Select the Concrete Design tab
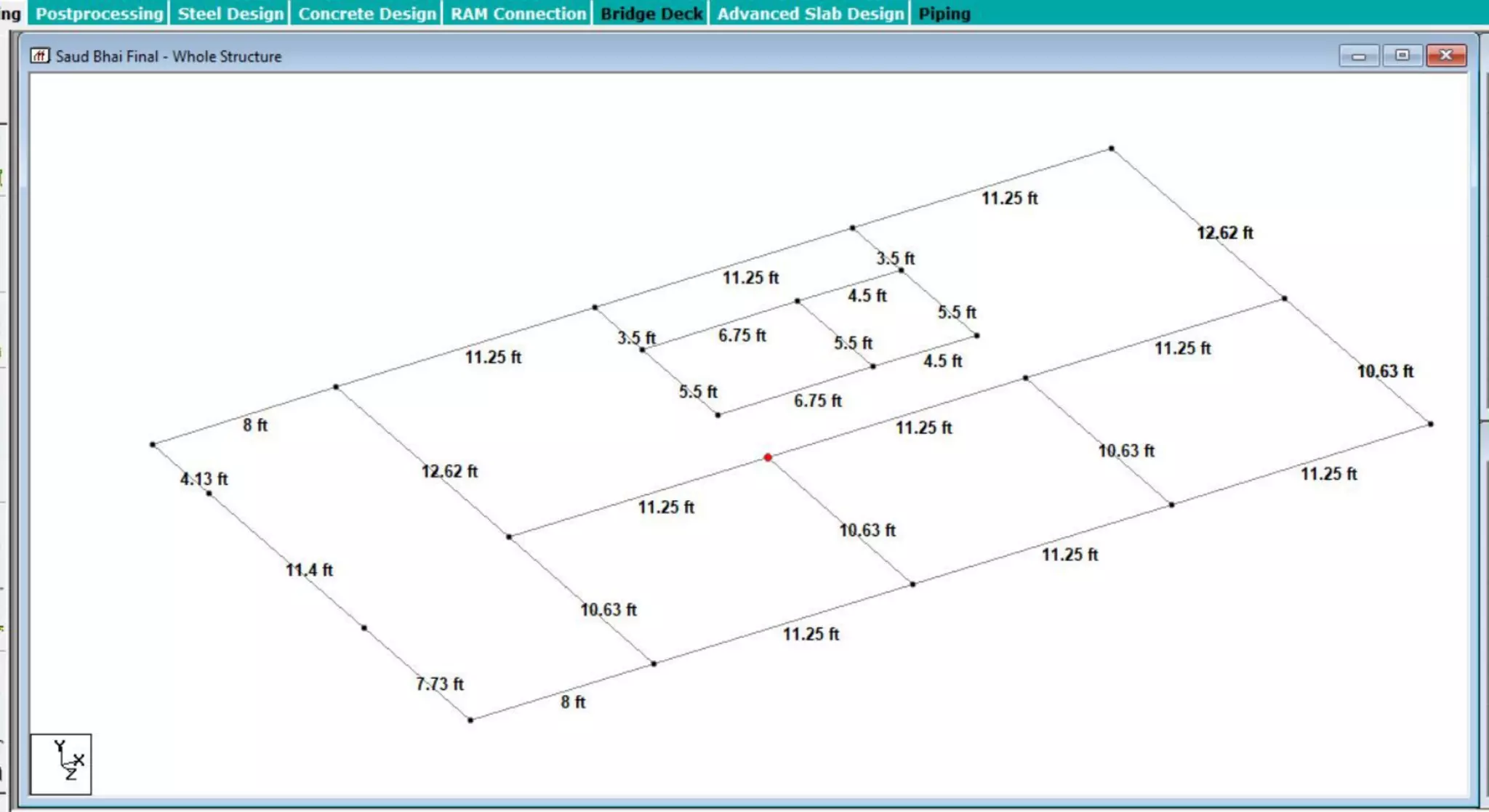The width and height of the screenshot is (1489, 812). (366, 13)
